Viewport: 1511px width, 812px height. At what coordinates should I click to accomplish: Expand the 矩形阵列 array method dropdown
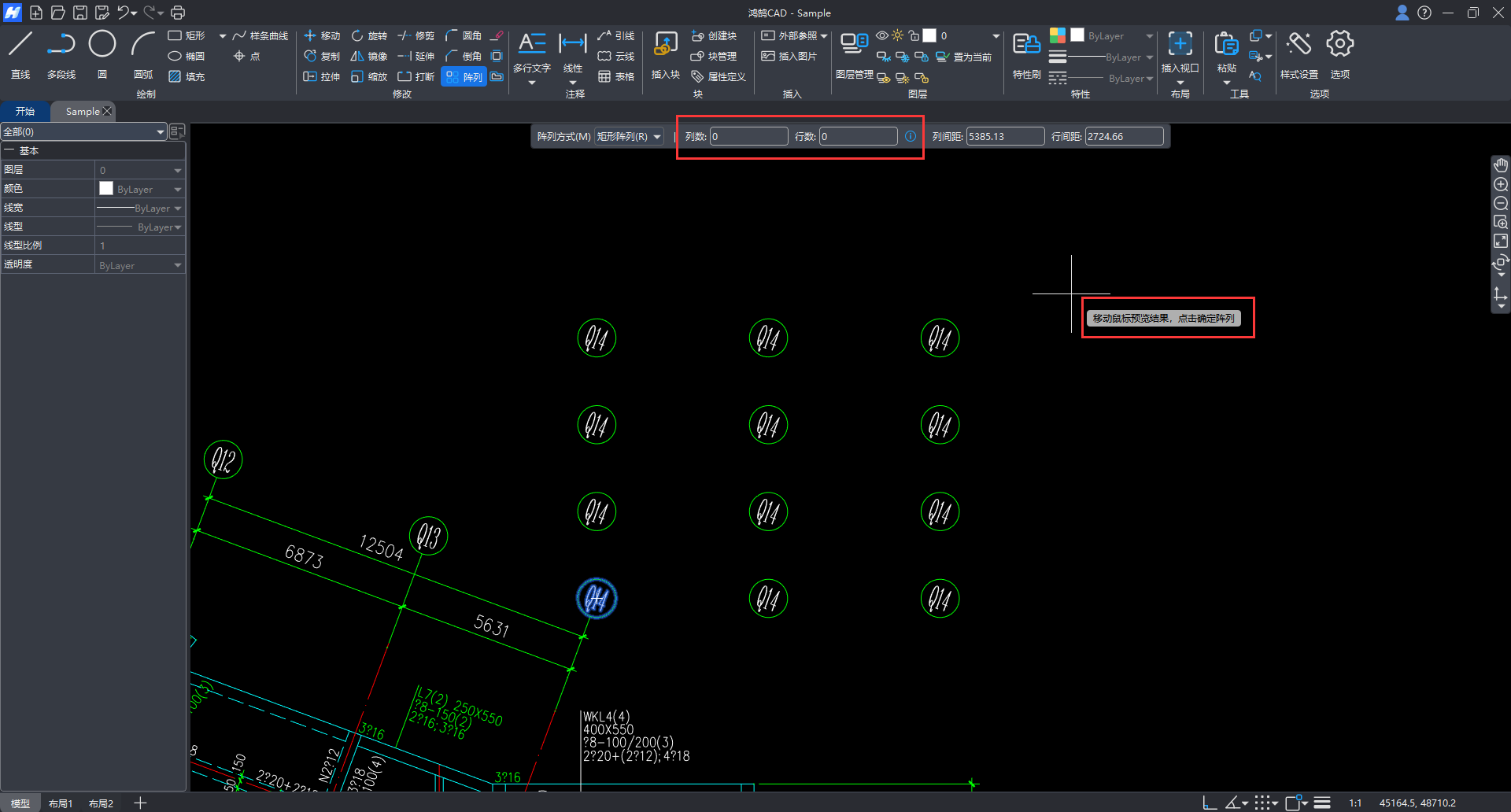629,137
